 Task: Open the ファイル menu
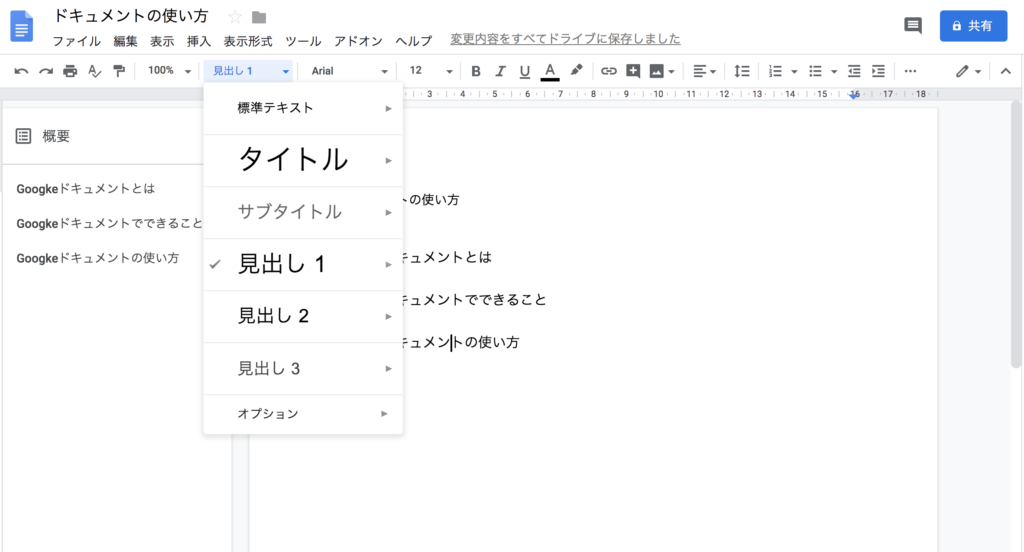[76, 41]
